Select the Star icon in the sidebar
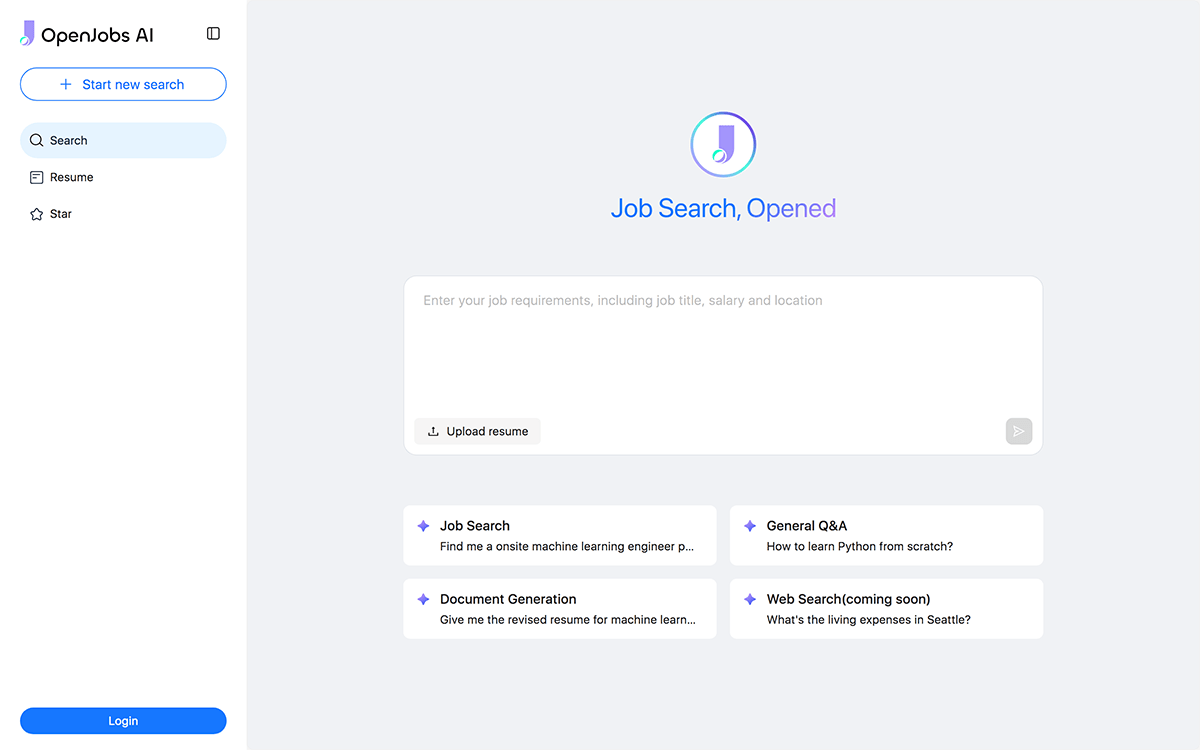Image resolution: width=1200 pixels, height=750 pixels. click(x=36, y=213)
